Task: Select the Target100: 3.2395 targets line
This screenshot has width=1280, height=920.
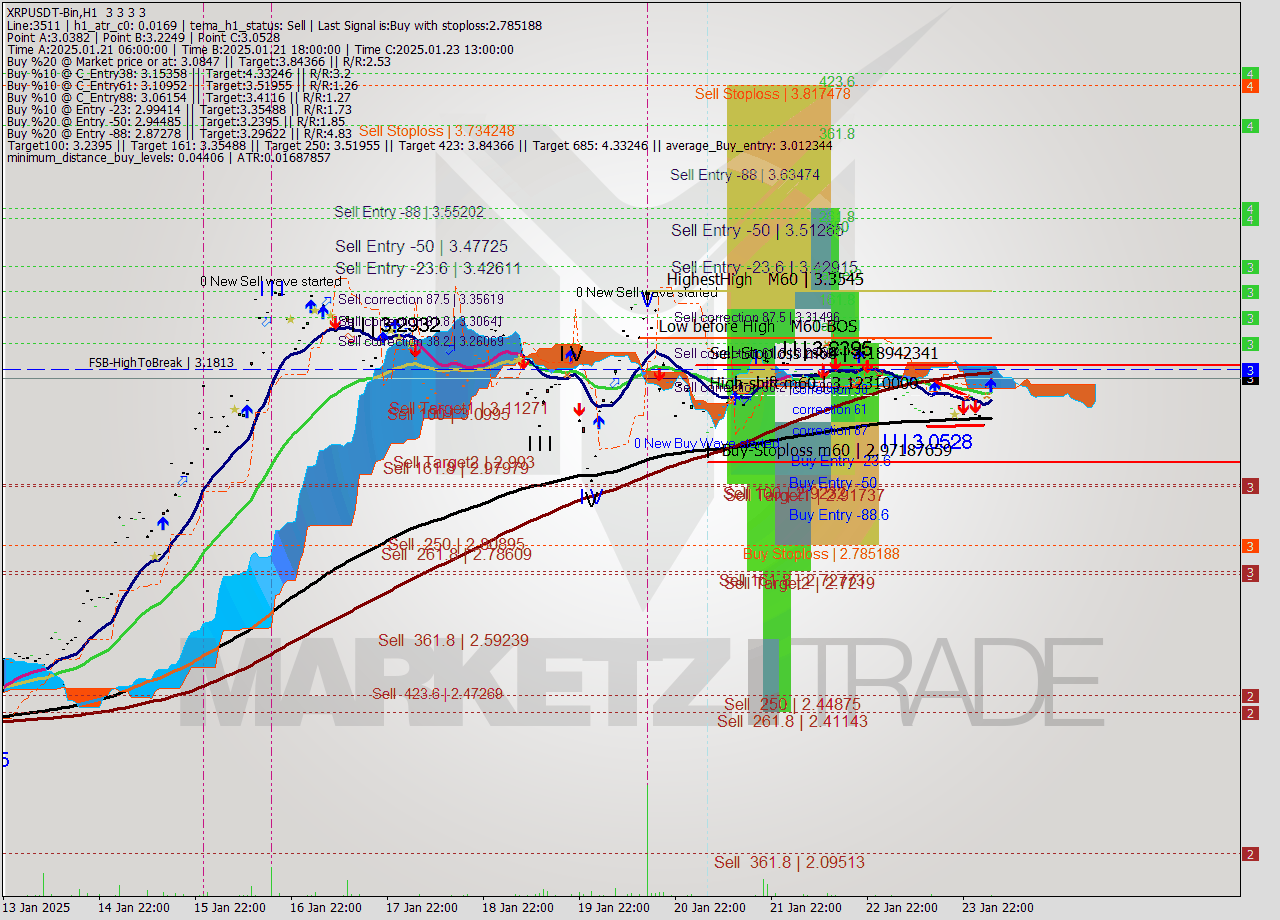Action: 419,146
